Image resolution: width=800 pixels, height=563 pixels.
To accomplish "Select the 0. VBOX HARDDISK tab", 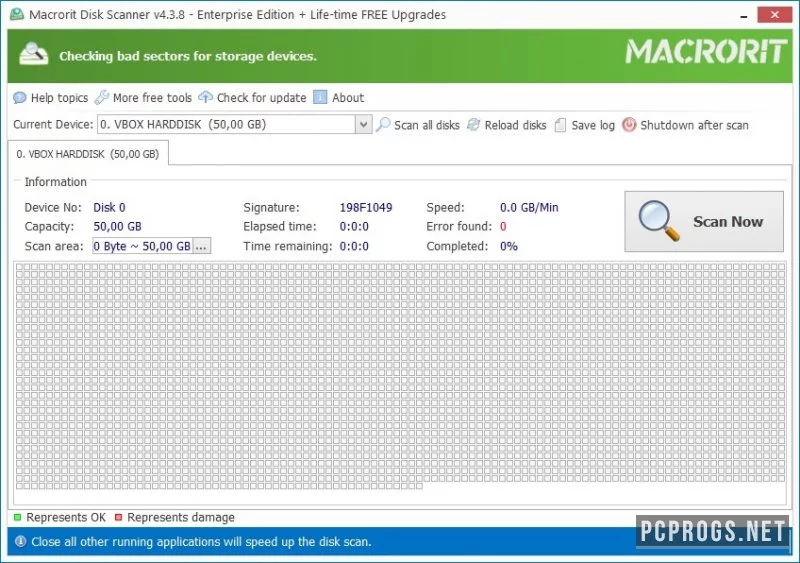I will 88,154.
